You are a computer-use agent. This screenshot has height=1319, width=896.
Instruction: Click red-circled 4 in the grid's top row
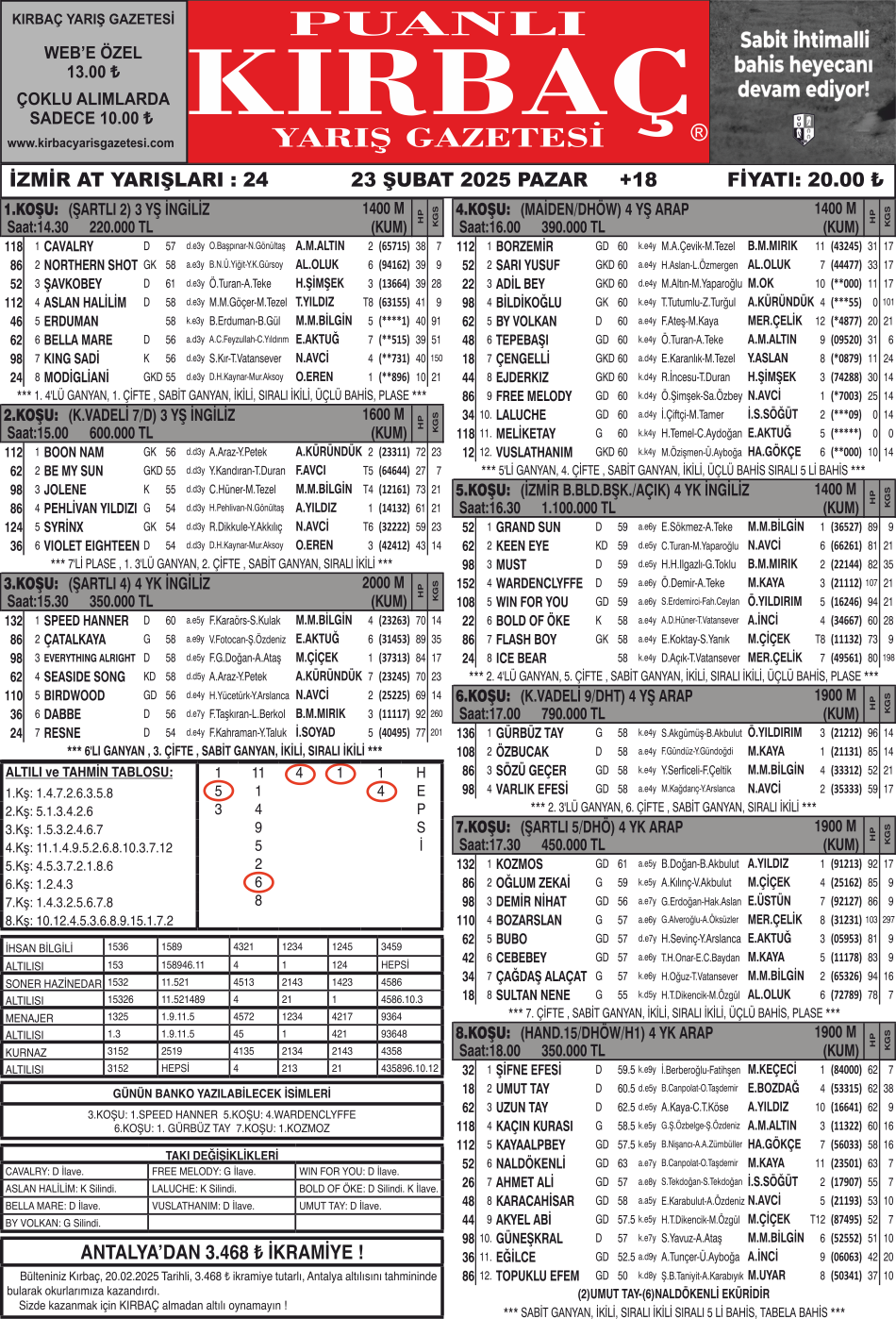coord(299,774)
